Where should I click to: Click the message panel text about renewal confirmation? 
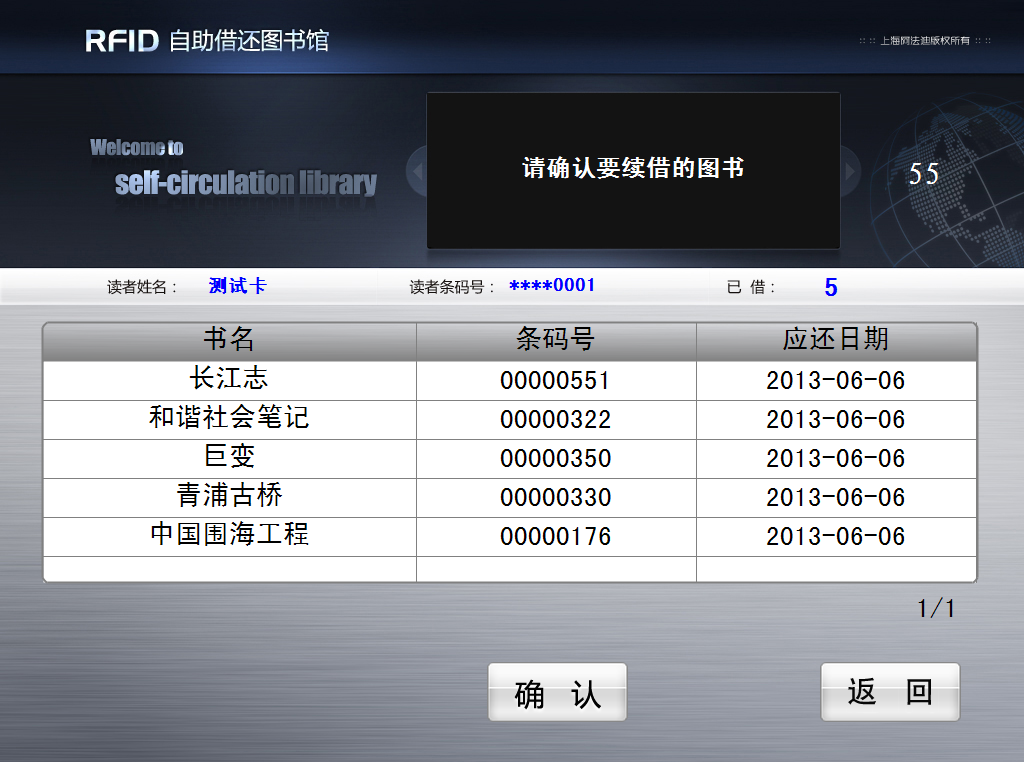point(633,168)
